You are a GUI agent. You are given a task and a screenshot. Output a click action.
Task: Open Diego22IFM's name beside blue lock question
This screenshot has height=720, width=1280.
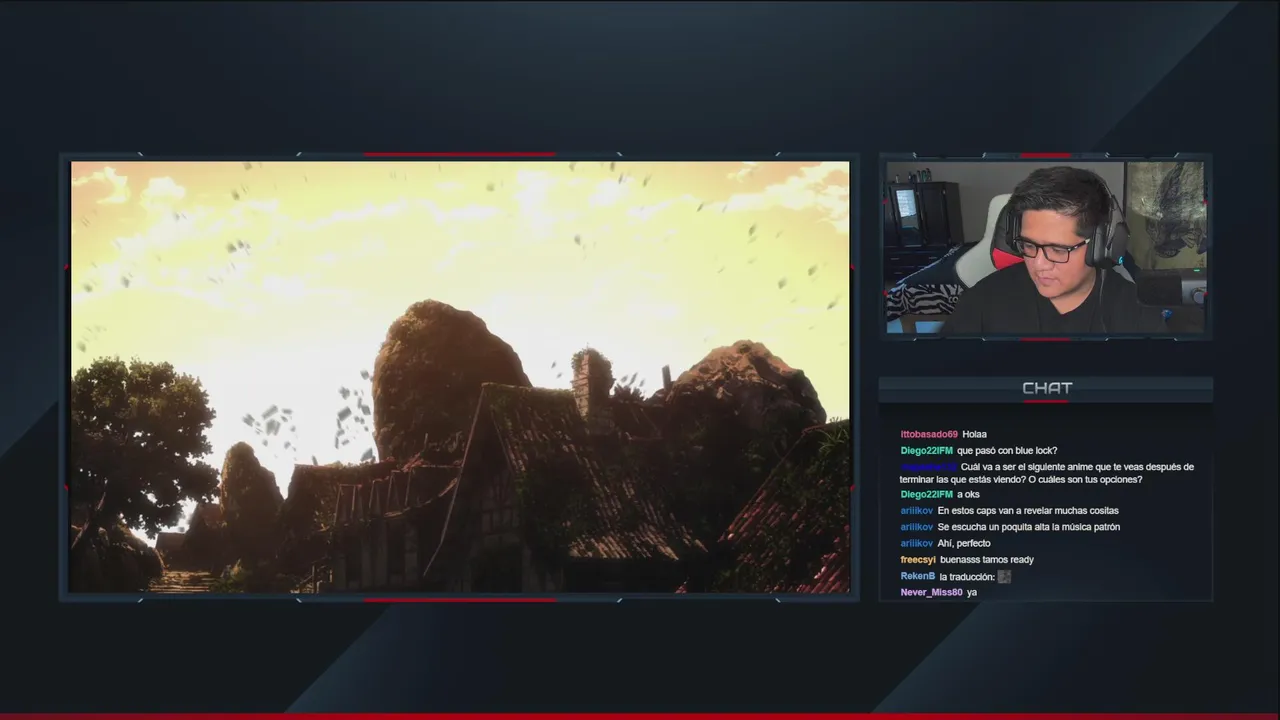(926, 451)
